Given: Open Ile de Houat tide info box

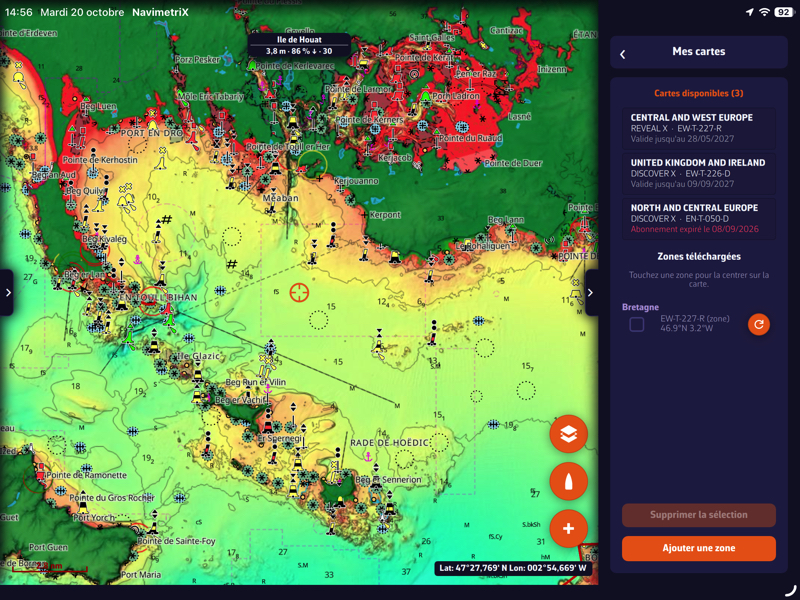Looking at the screenshot, I should (299, 45).
